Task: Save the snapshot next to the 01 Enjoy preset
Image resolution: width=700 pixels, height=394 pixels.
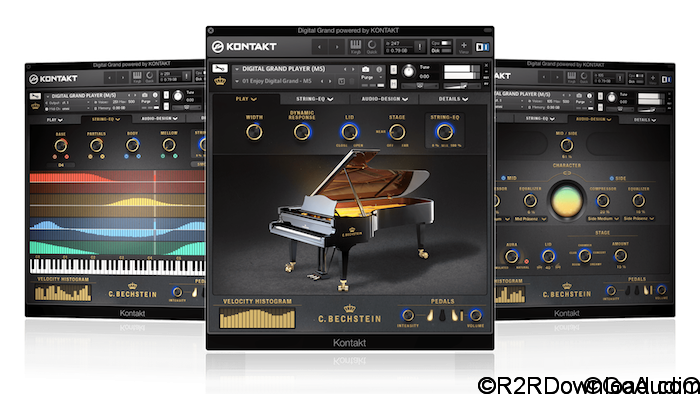Action: click(x=342, y=81)
